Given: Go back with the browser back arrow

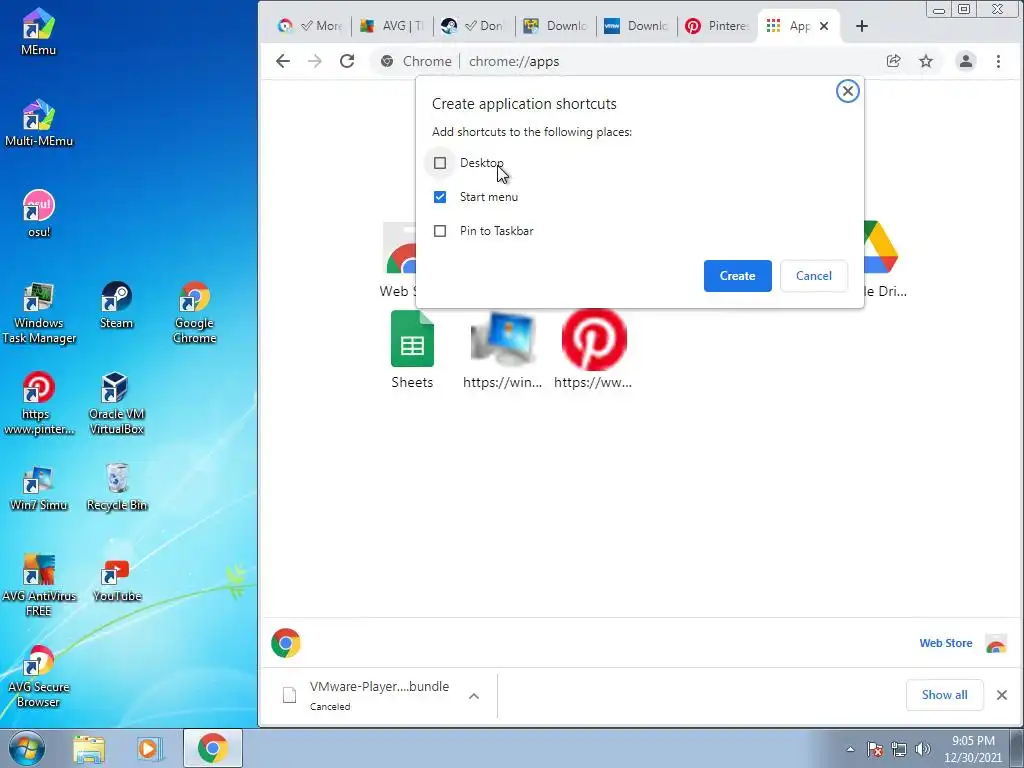Looking at the screenshot, I should coord(283,61).
